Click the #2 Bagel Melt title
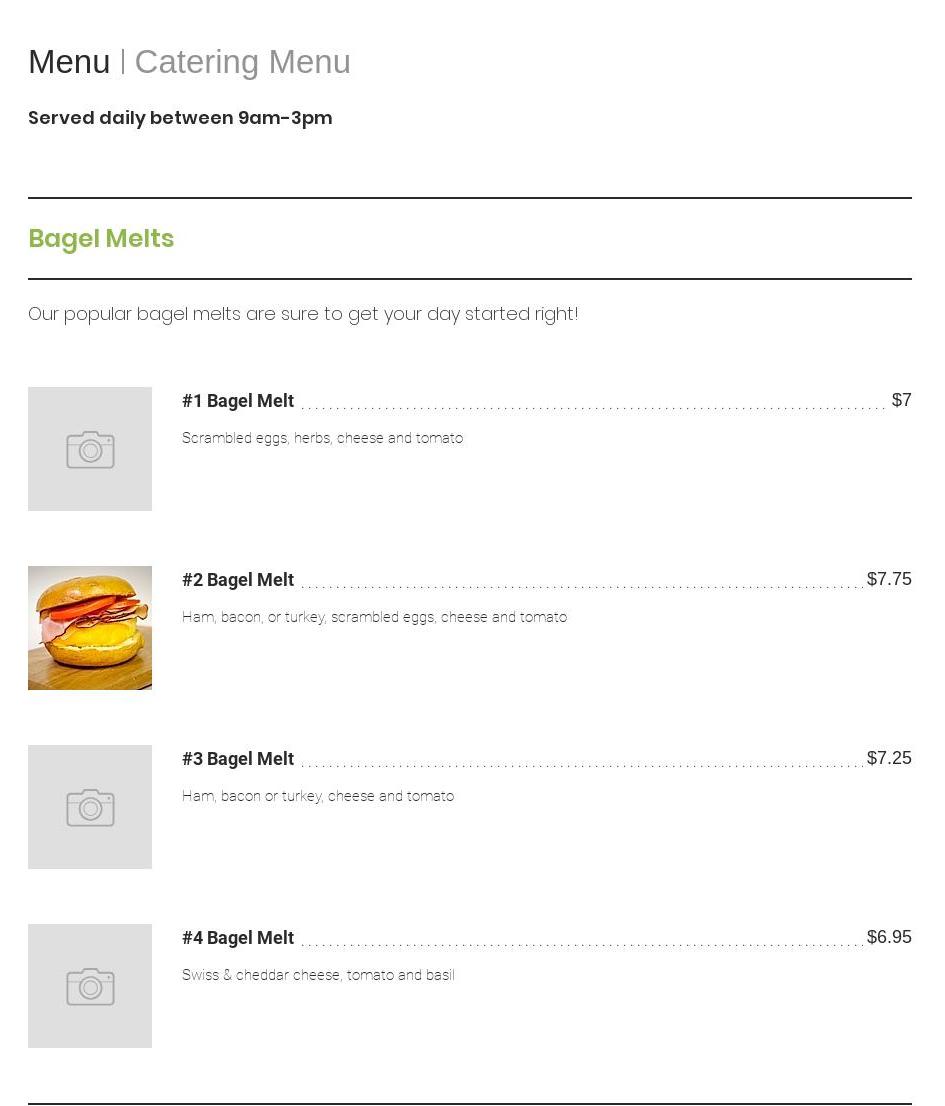The image size is (945, 1106). 238,580
